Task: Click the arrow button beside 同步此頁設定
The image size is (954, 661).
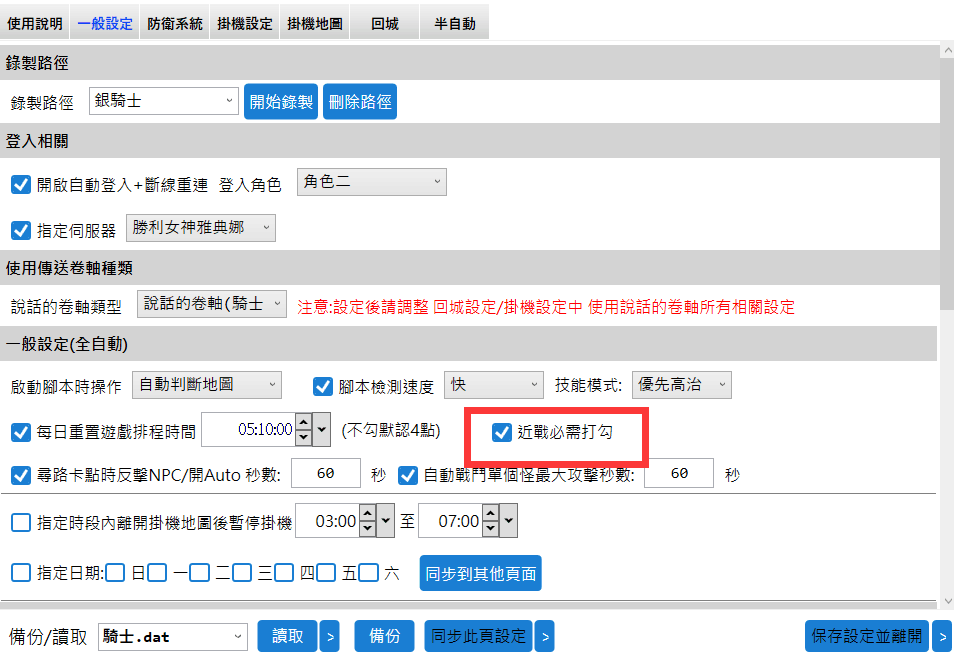Action: 544,636
